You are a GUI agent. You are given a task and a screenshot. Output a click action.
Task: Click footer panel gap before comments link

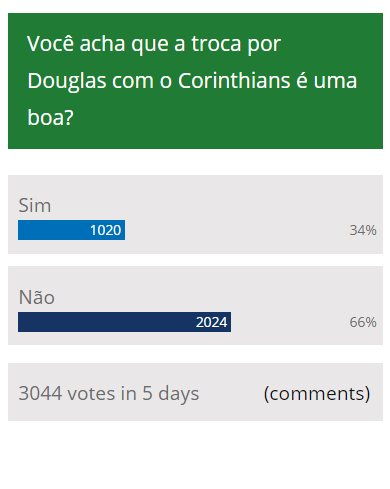(231, 392)
